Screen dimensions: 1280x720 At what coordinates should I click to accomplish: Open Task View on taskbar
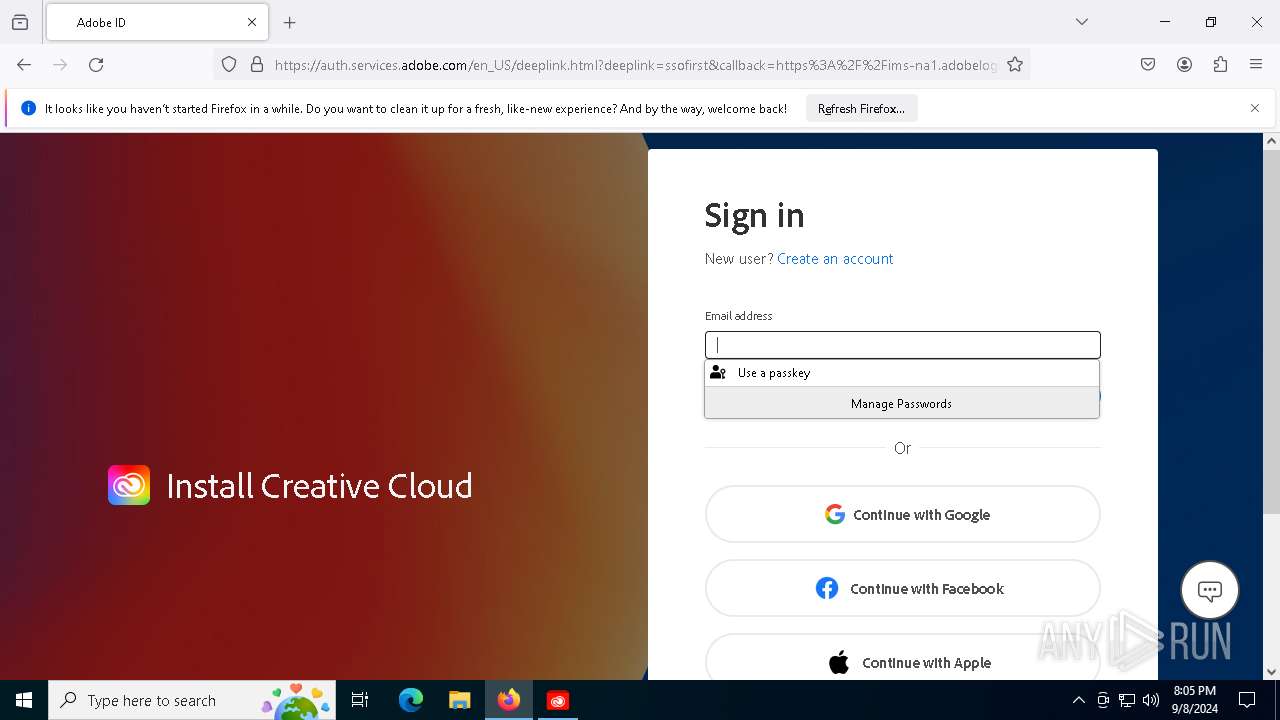coord(360,700)
